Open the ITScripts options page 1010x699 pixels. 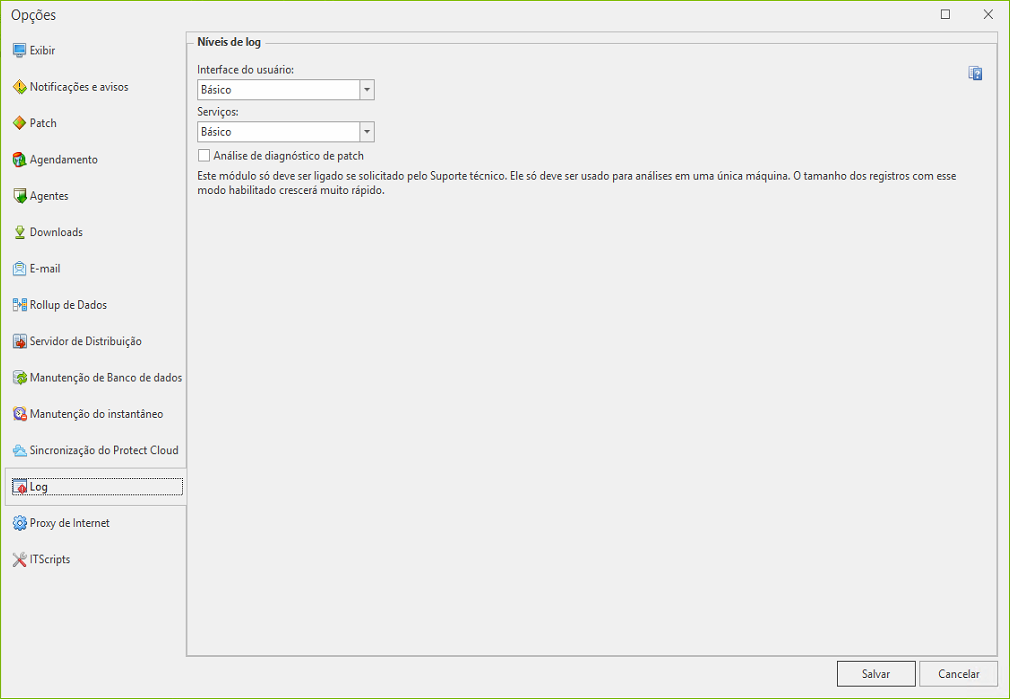[50, 560]
